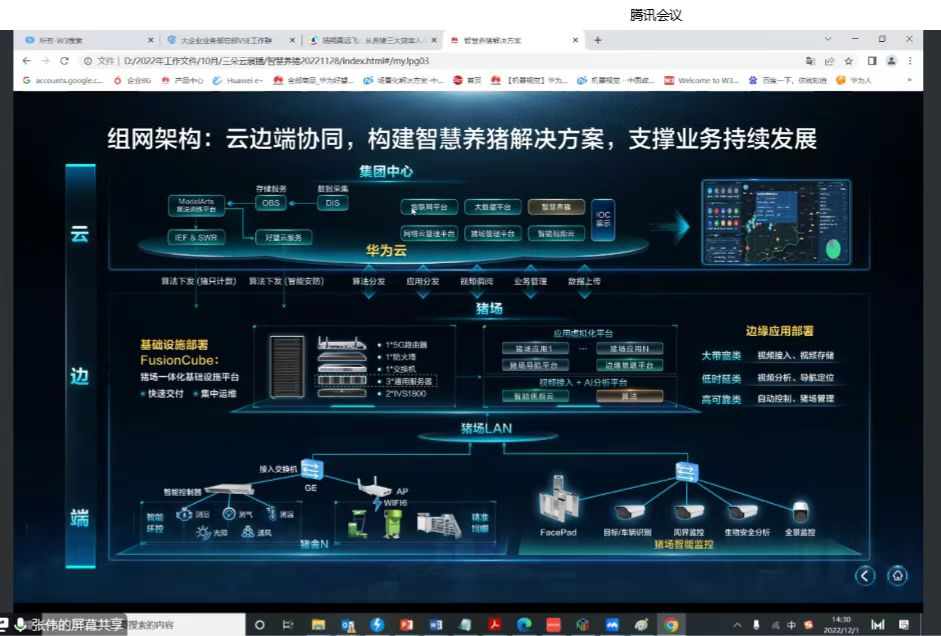Open the Welcome to W3 bookmark

(x=701, y=80)
